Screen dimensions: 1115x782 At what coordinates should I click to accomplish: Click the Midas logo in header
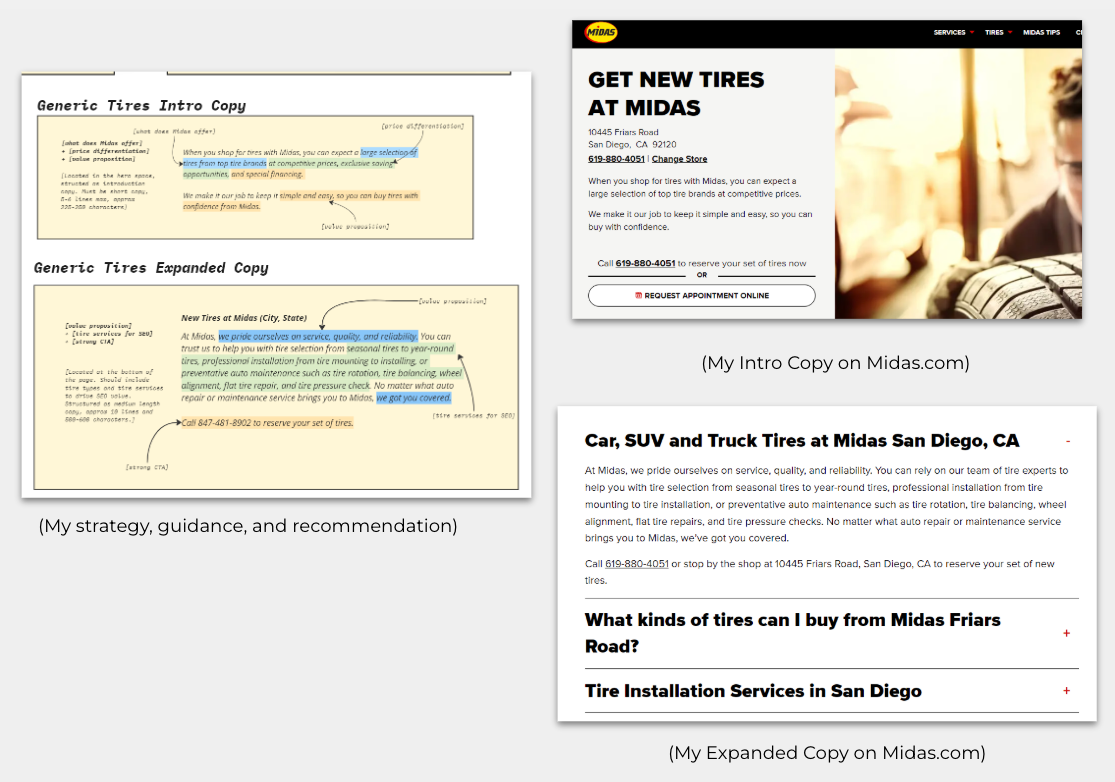pyautogui.click(x=601, y=32)
